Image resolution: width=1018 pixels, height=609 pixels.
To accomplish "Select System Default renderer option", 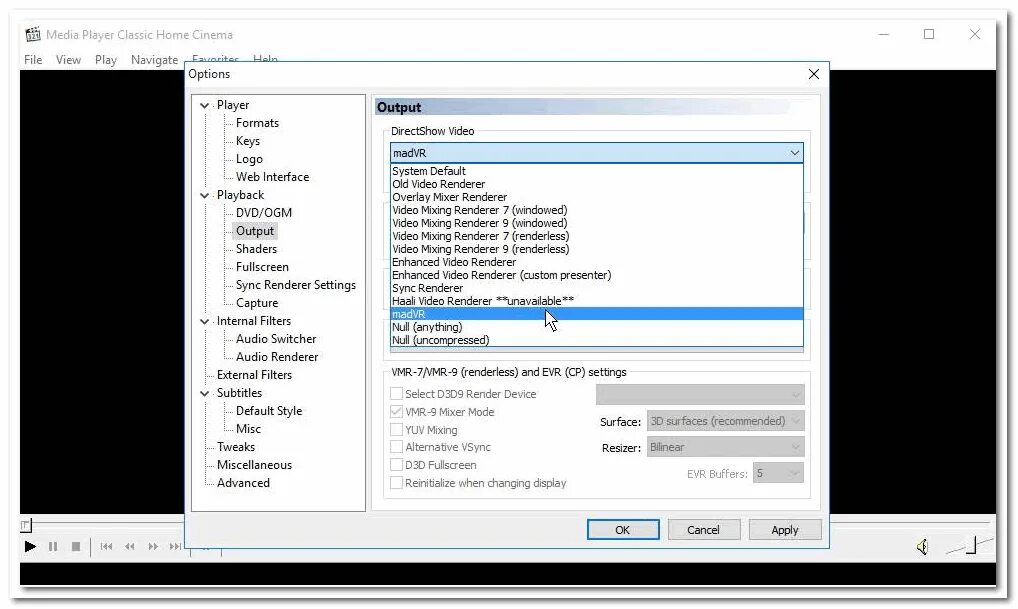I will pyautogui.click(x=597, y=171).
